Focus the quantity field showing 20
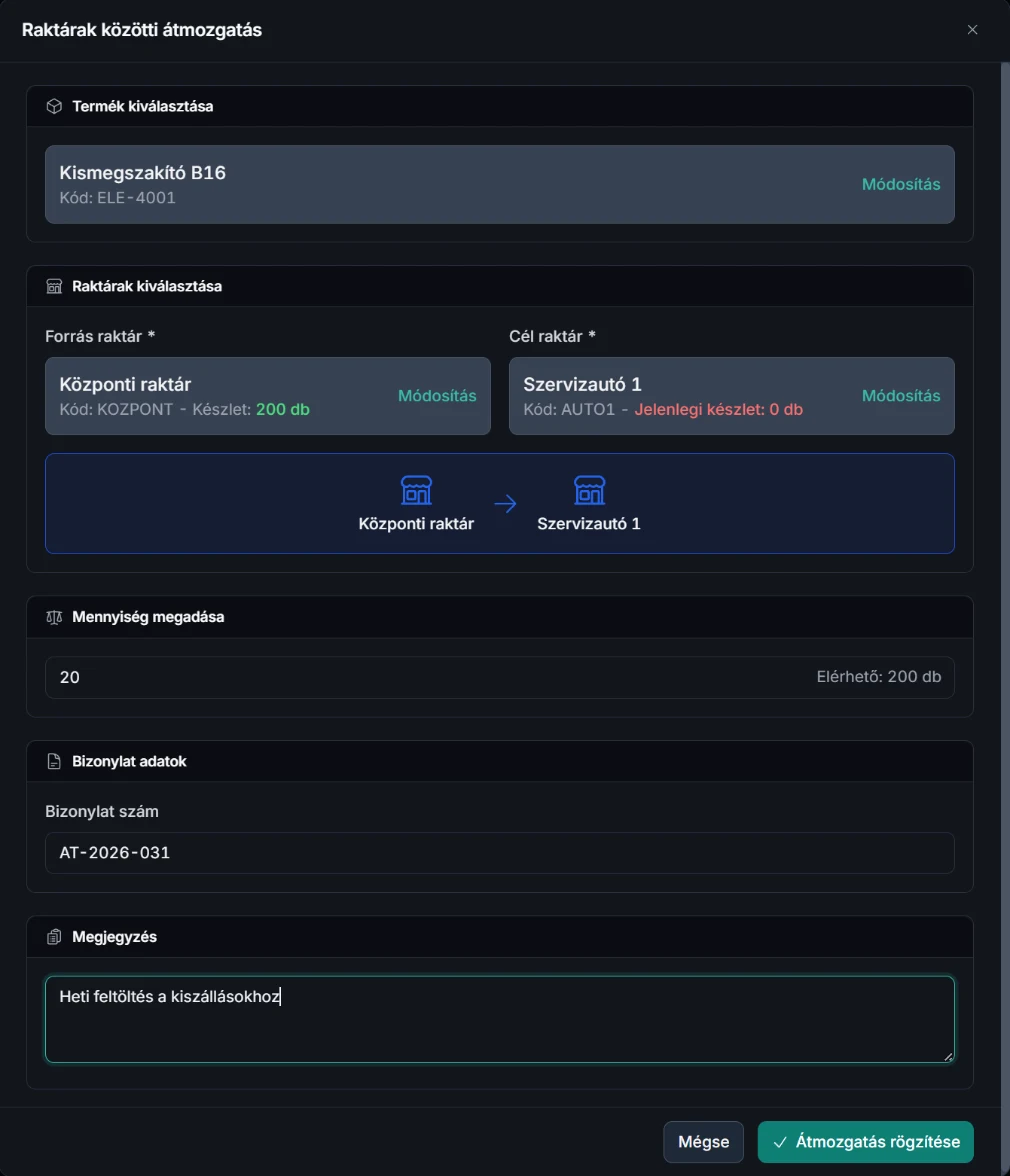 [499, 677]
